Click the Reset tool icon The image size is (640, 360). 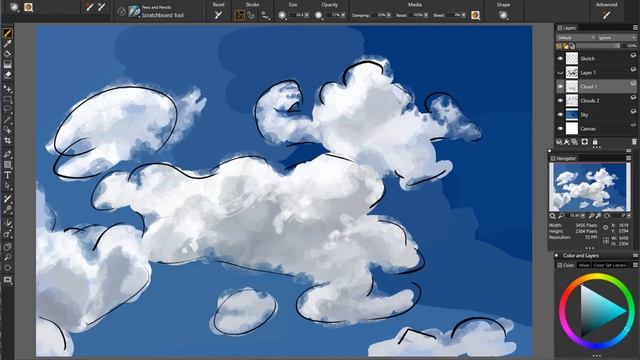[218, 15]
